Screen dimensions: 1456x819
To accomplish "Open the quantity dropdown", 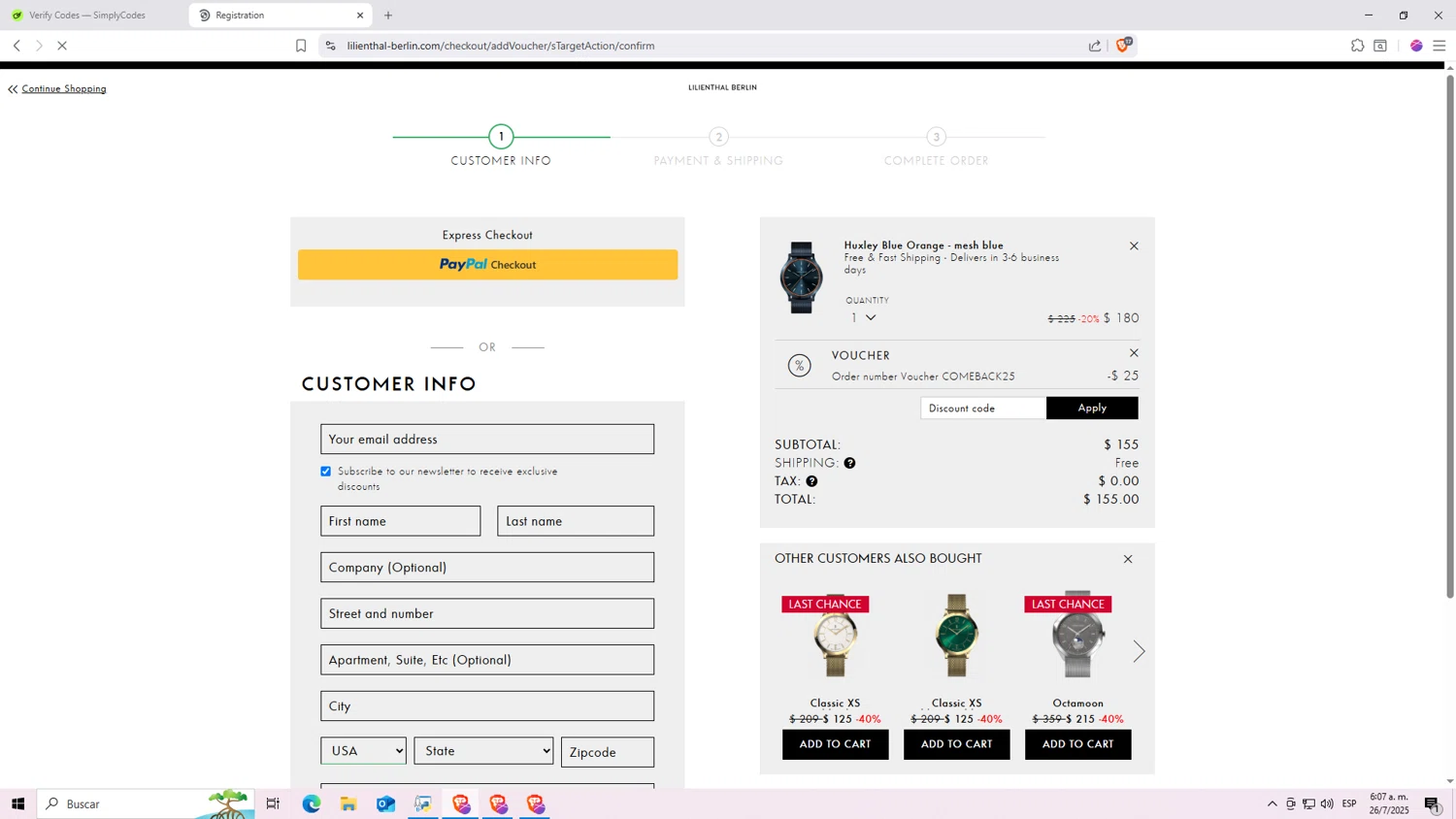I will coord(863,318).
